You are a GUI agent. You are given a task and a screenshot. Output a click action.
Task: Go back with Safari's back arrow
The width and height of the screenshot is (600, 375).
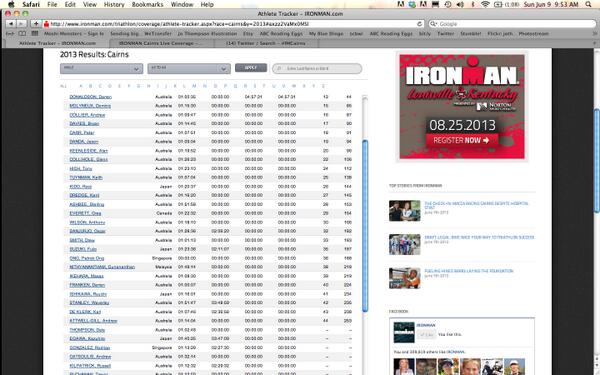pyautogui.click(x=11, y=24)
